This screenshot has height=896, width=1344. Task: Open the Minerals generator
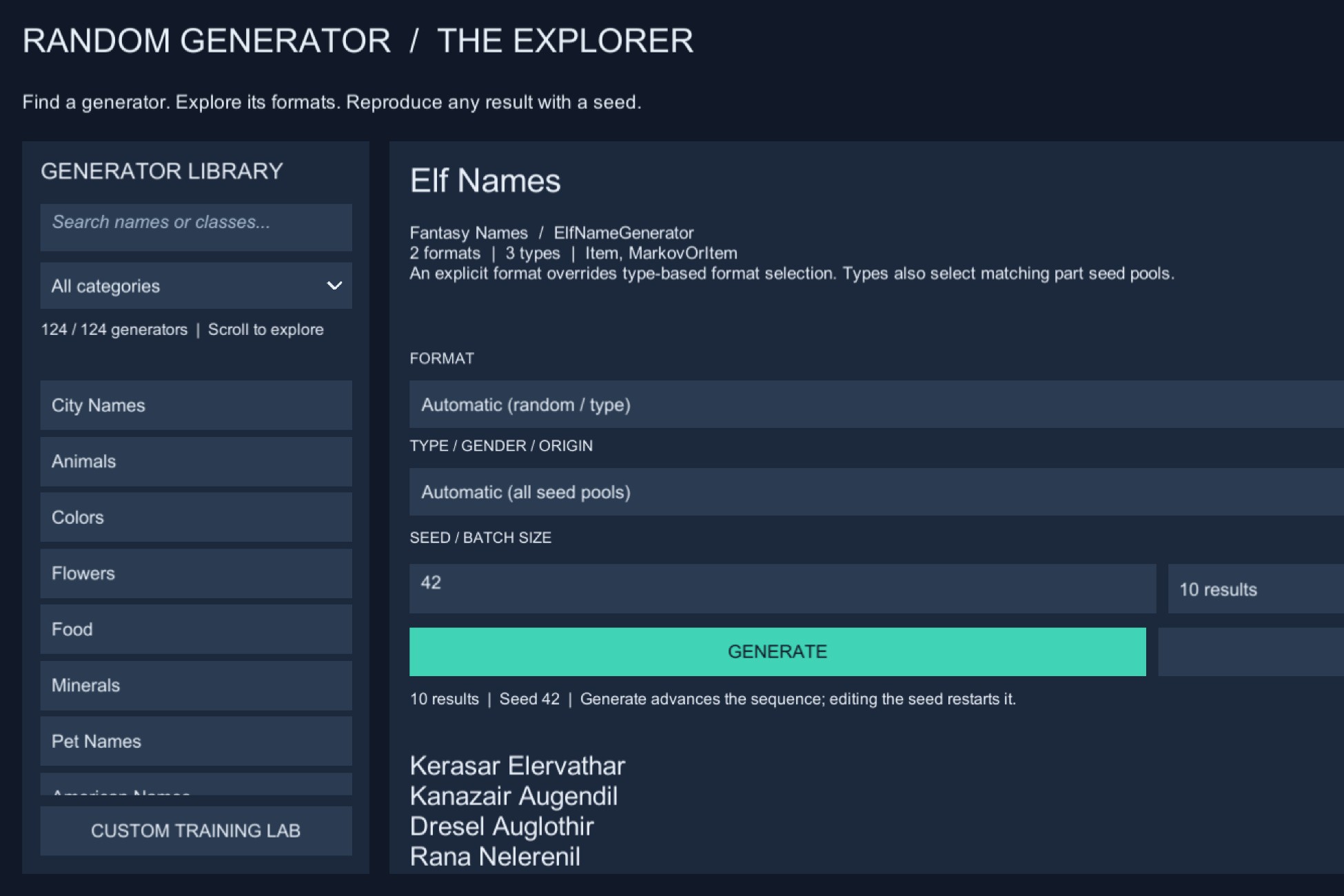point(196,685)
